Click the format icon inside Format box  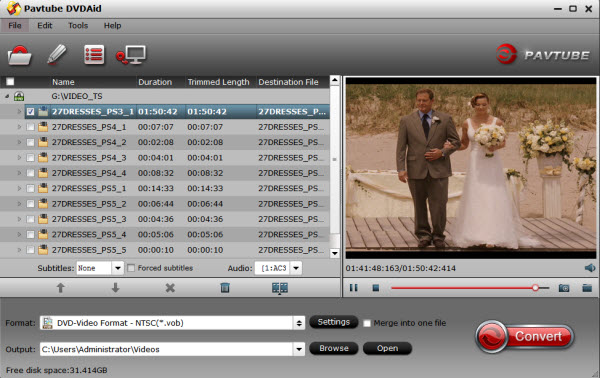pos(47,323)
